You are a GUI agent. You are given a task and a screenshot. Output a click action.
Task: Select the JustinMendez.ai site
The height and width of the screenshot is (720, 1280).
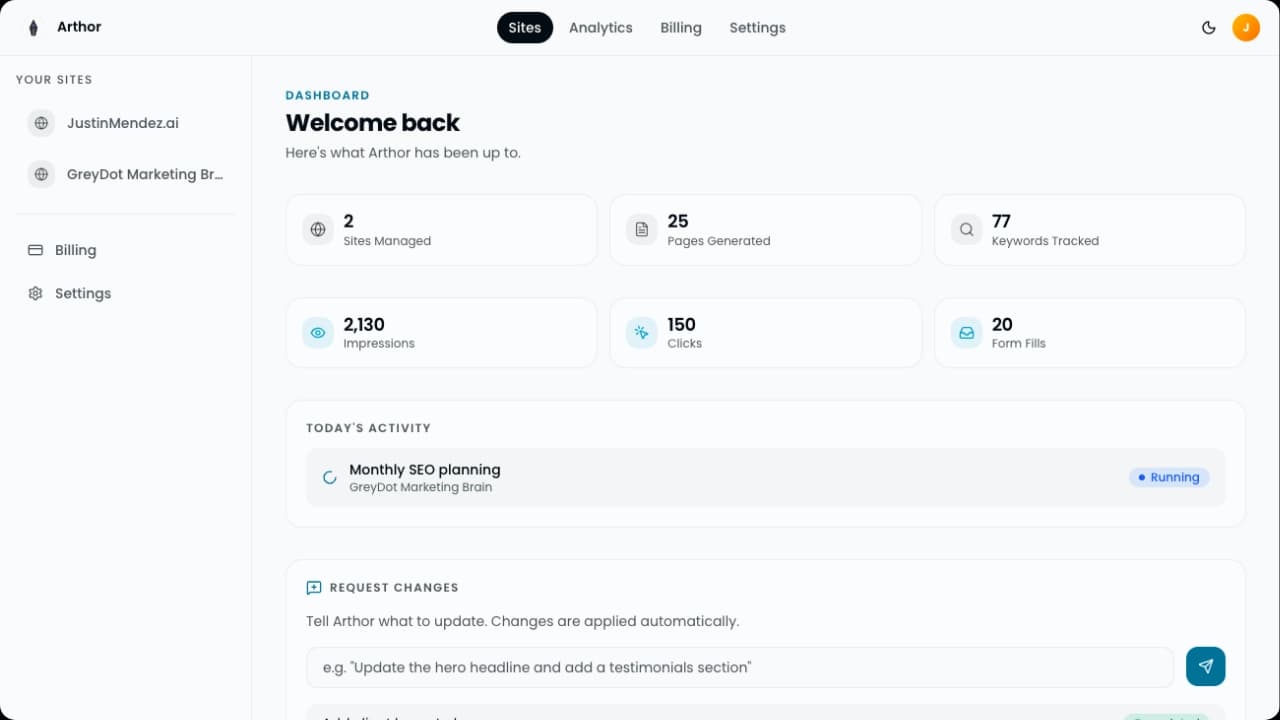(x=126, y=123)
